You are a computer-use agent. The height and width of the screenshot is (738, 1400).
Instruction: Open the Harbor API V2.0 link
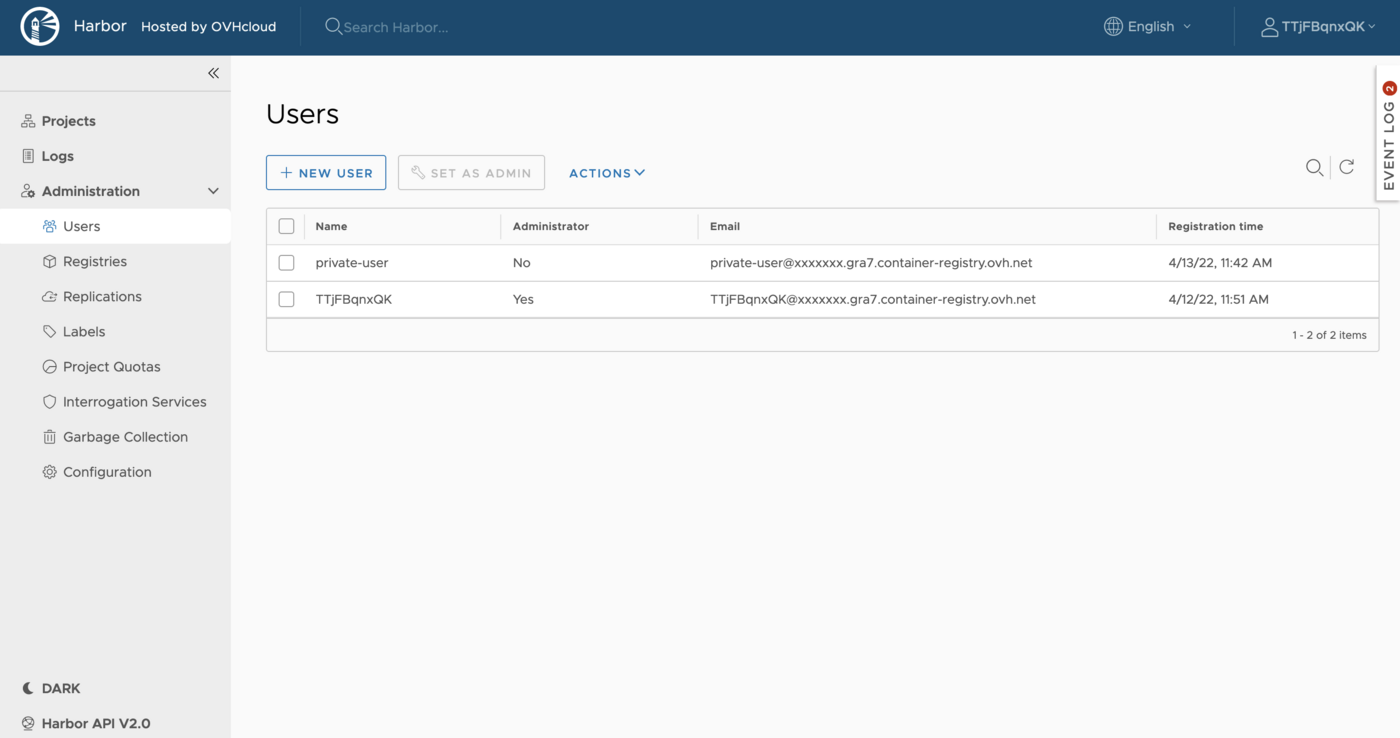coord(95,722)
